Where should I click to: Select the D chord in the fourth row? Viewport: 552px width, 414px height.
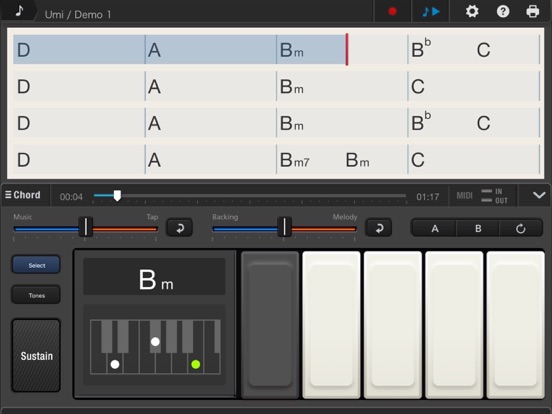tap(24, 160)
